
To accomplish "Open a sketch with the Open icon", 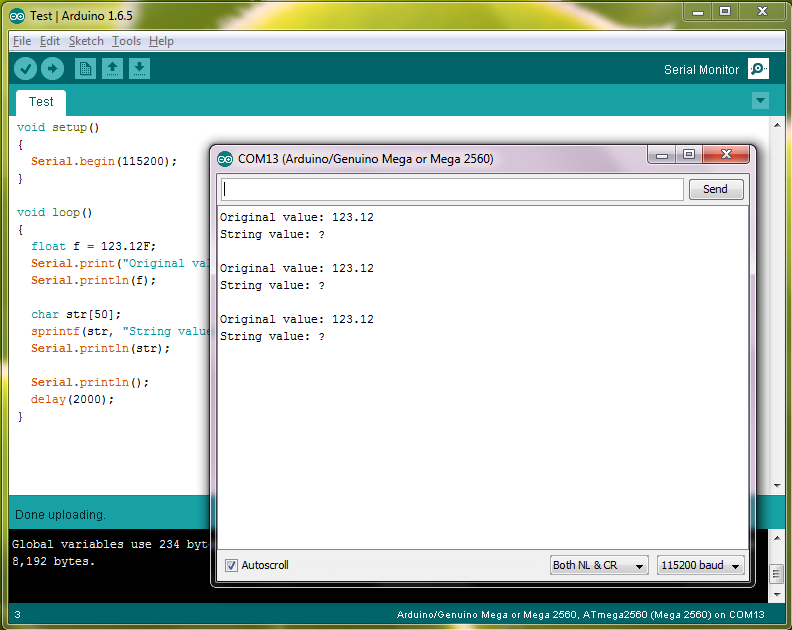I will [112, 69].
